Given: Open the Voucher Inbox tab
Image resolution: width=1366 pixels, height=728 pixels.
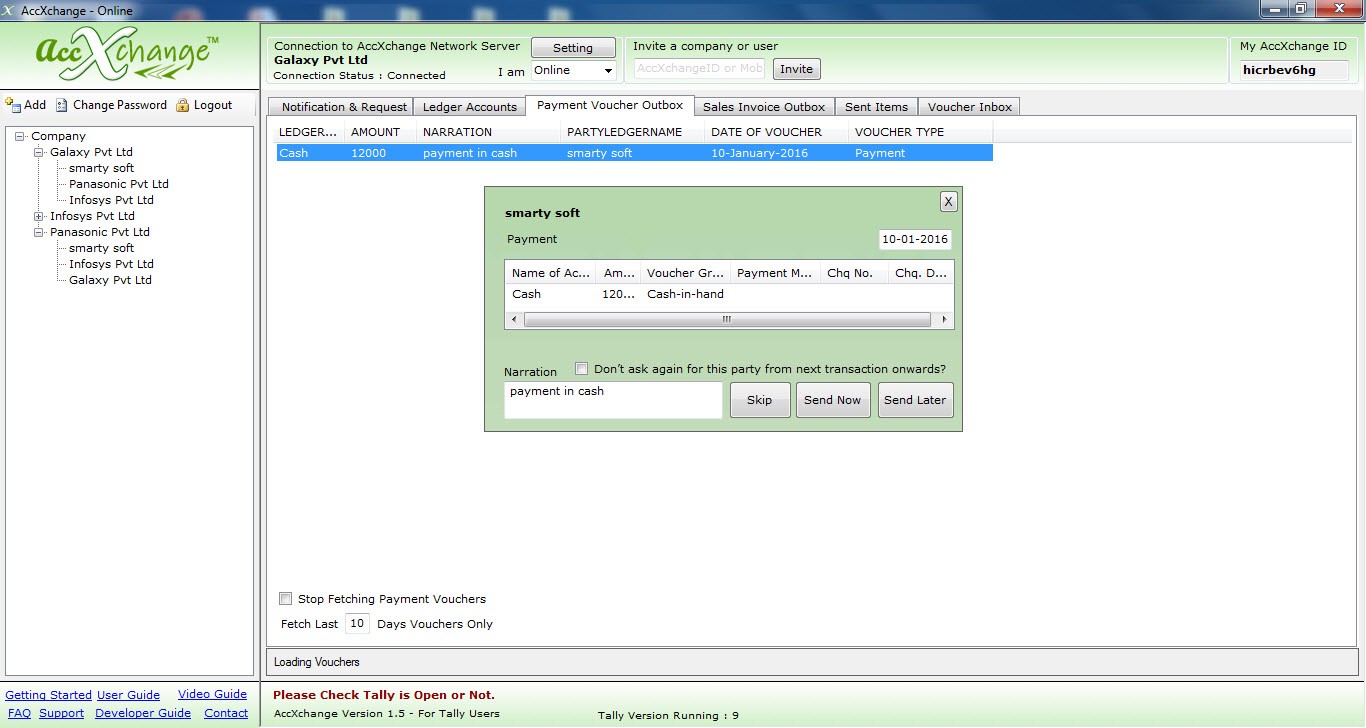Looking at the screenshot, I should (x=970, y=107).
